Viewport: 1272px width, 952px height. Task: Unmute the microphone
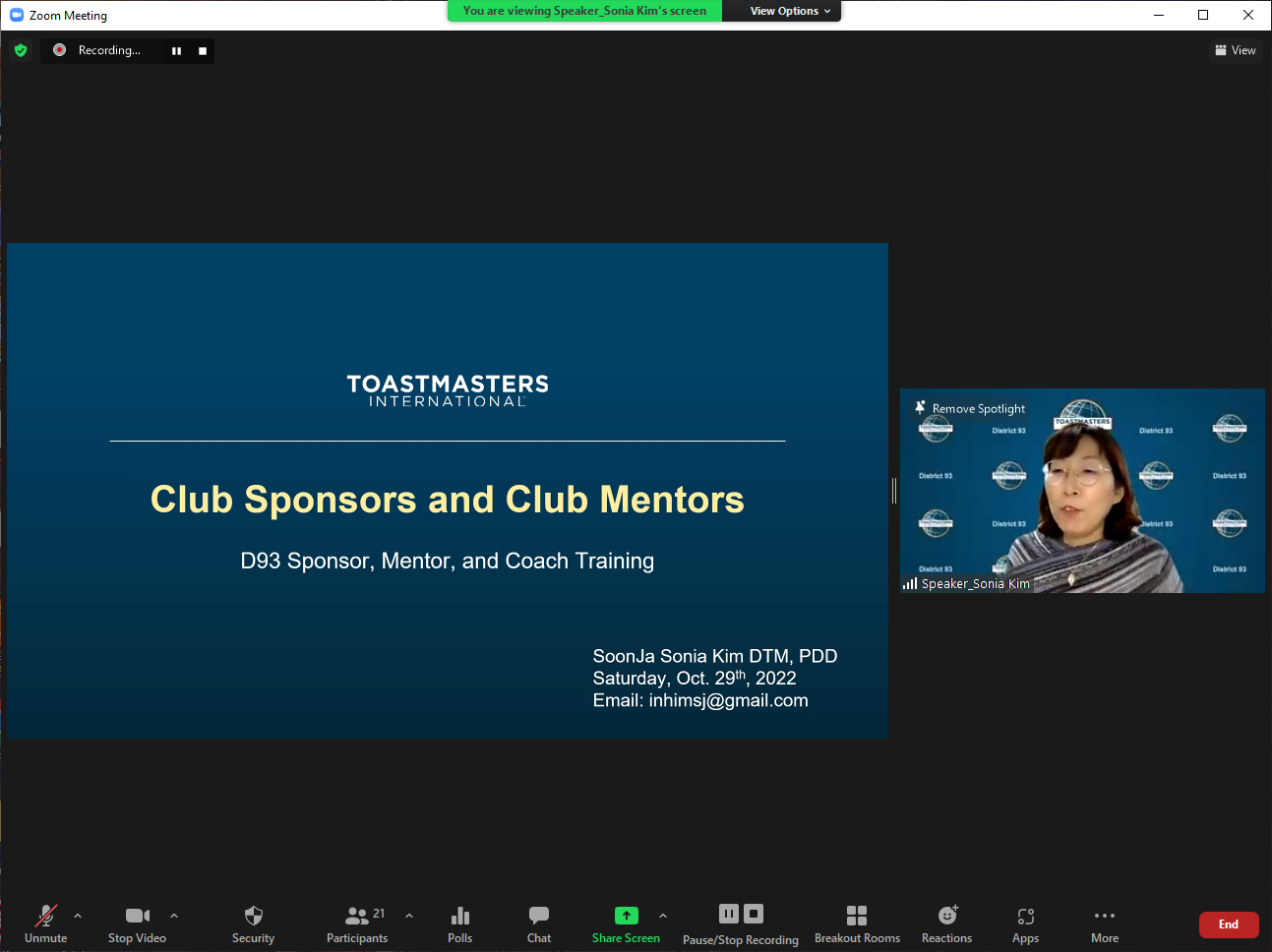pyautogui.click(x=45, y=923)
